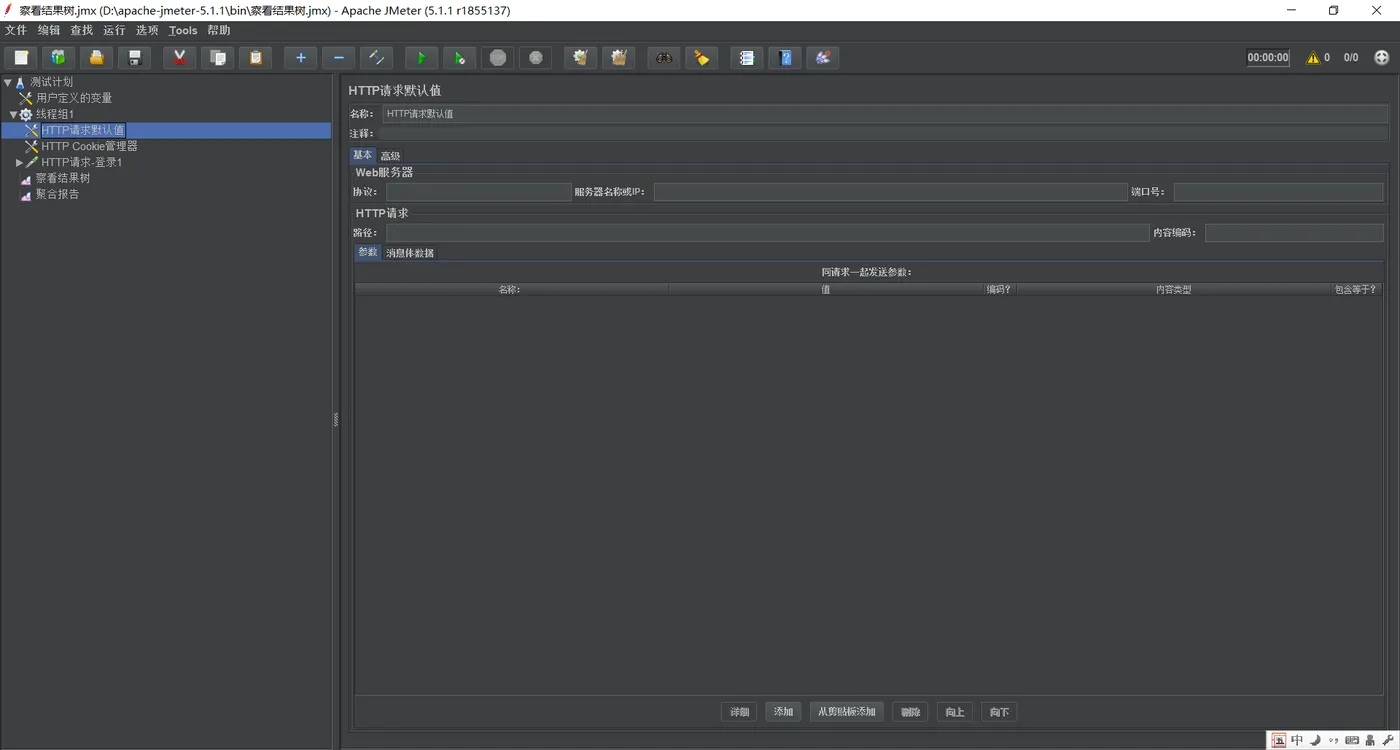Toggle the 中 Chinese/English input mode
The width and height of the screenshot is (1400, 750).
pyautogui.click(x=1297, y=741)
